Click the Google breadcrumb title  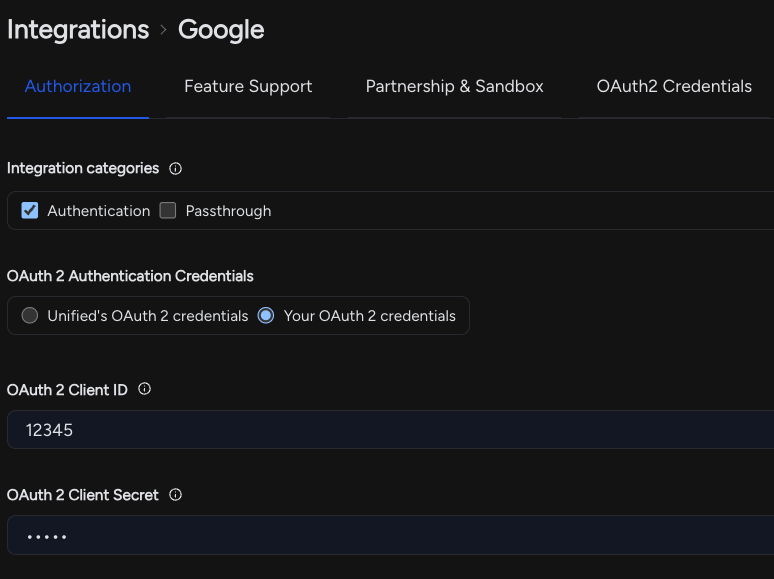[221, 30]
